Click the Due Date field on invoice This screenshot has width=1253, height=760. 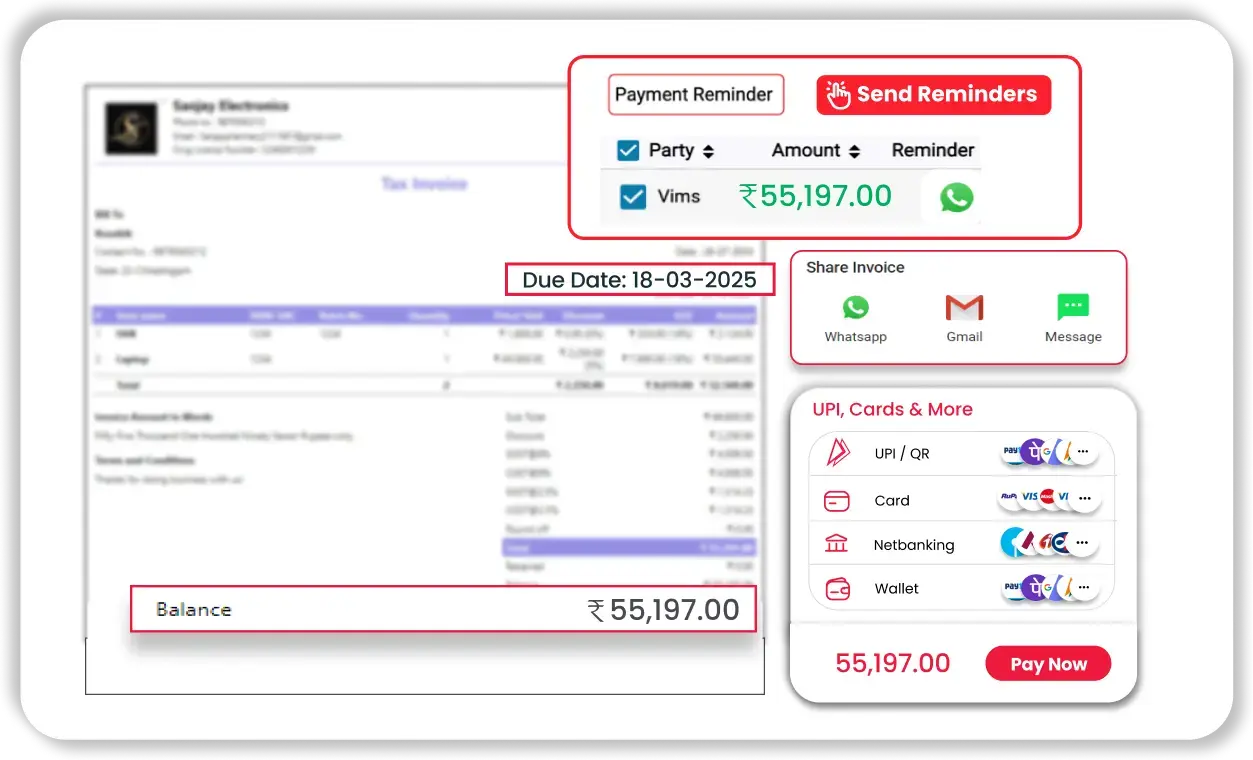pyautogui.click(x=639, y=280)
